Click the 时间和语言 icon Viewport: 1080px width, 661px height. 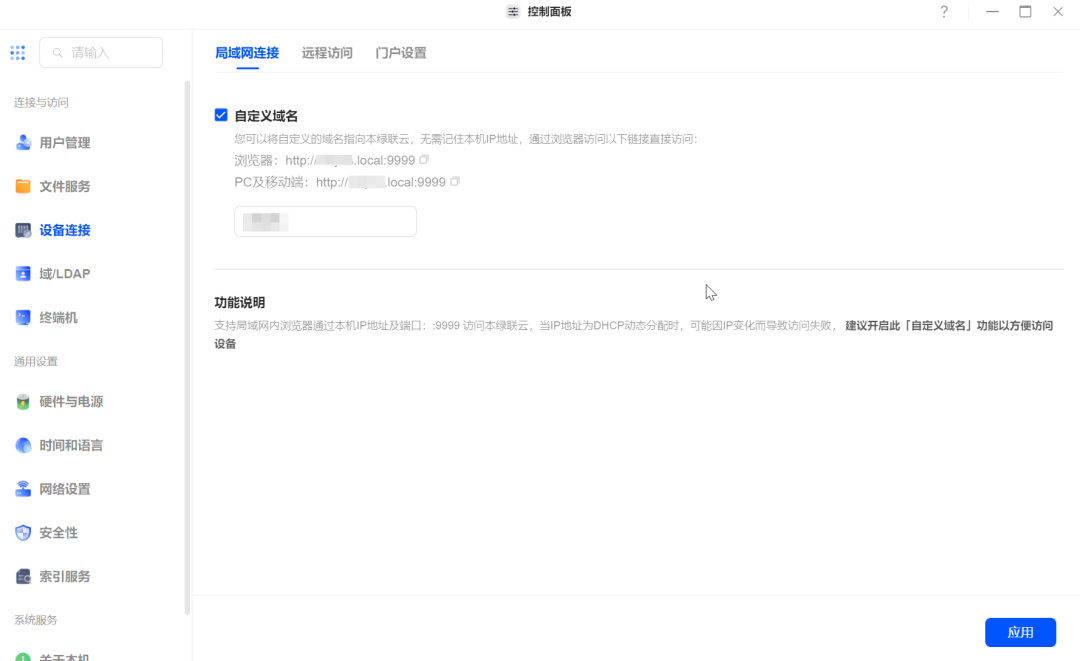click(x=23, y=445)
